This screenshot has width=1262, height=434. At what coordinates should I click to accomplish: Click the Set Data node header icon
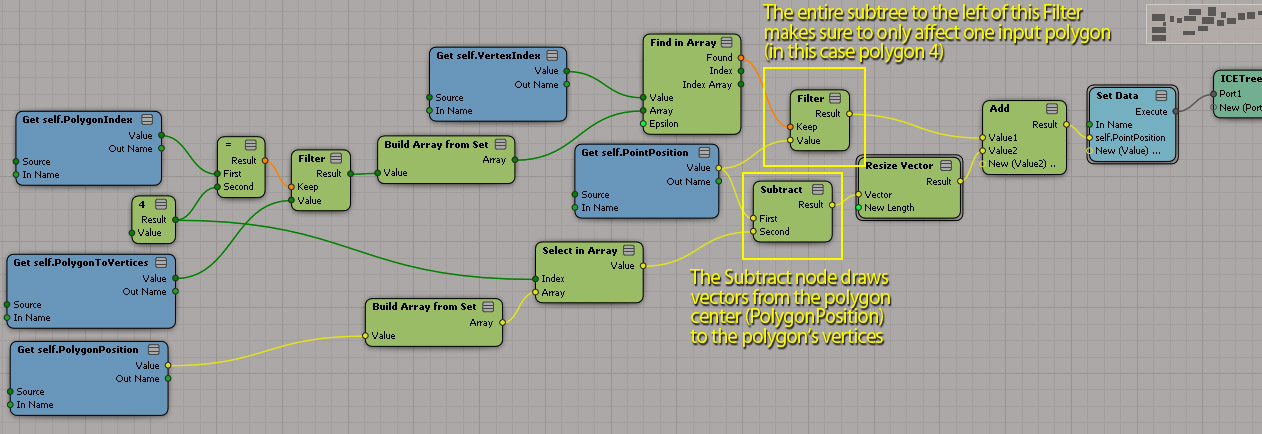pyautogui.click(x=1160, y=96)
